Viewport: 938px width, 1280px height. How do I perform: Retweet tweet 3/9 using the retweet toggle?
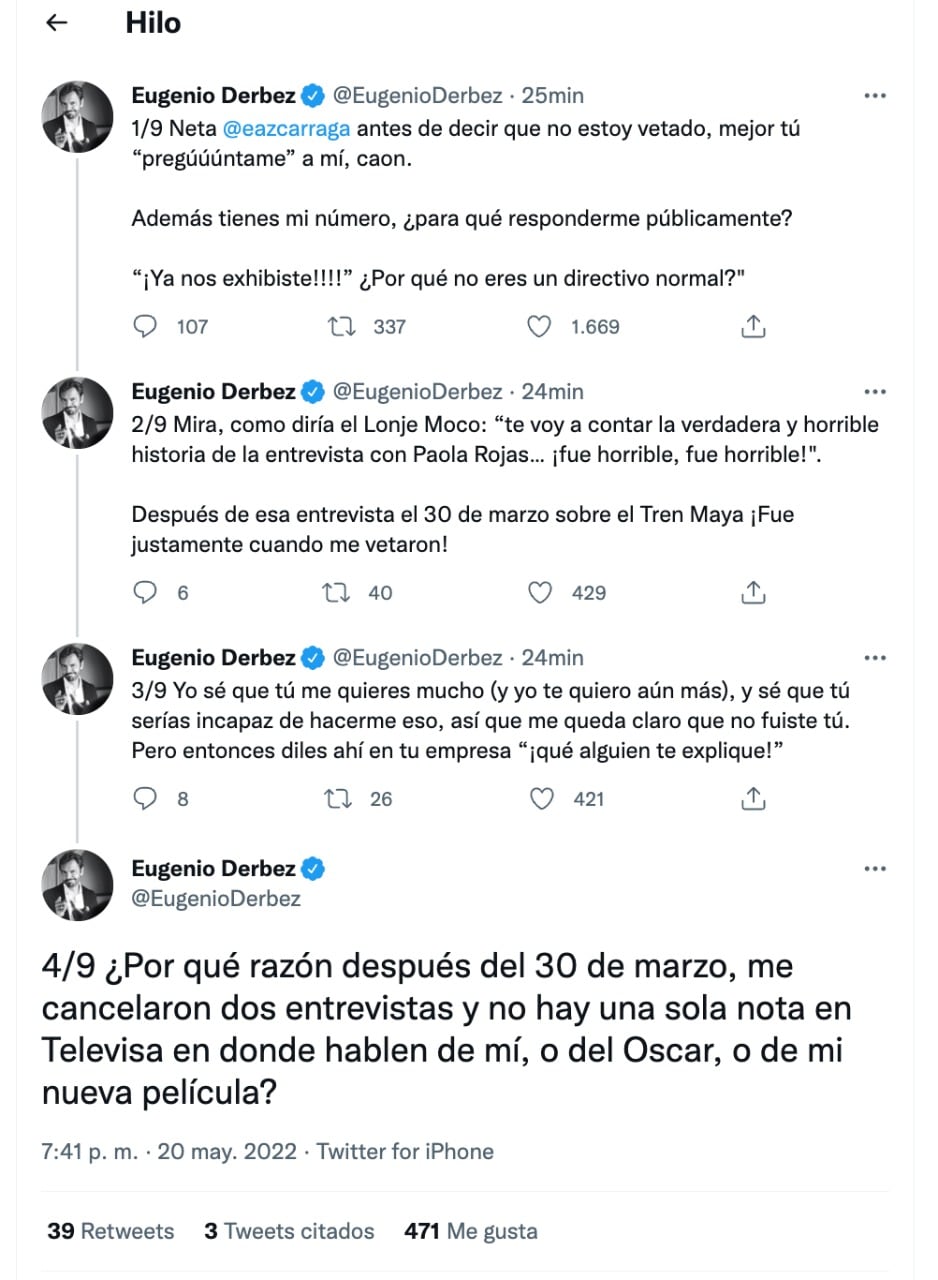coord(342,798)
